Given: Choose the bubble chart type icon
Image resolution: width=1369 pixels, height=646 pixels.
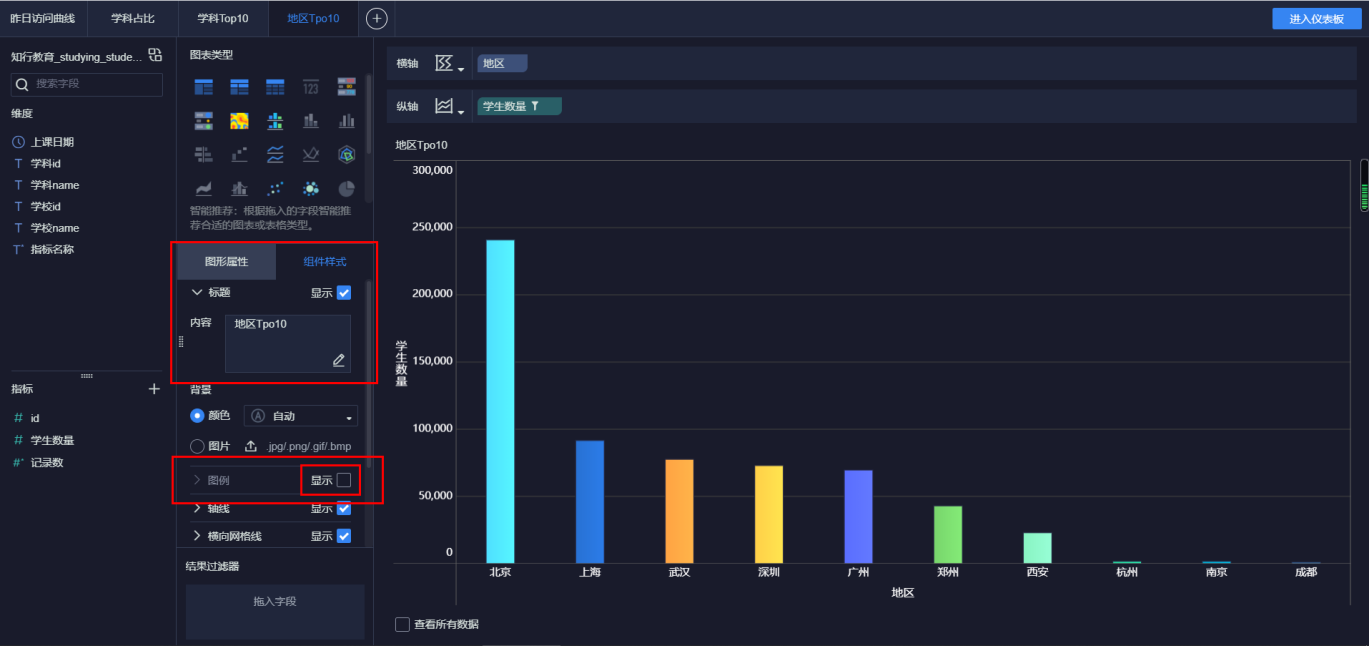Looking at the screenshot, I should pos(311,188).
